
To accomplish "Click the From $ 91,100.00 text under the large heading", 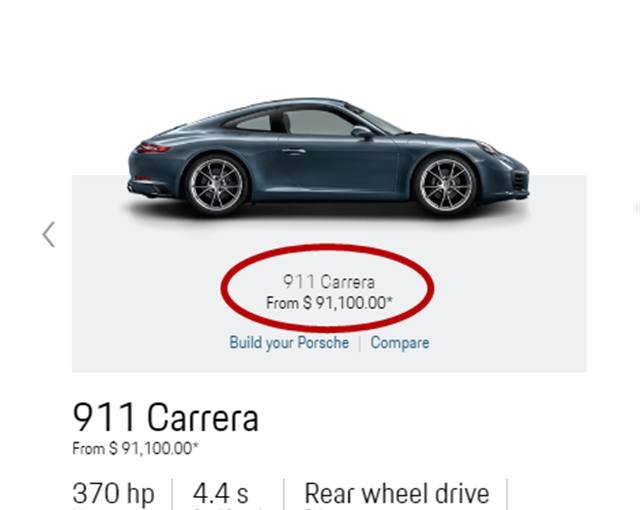I will pyautogui.click(x=135, y=449).
